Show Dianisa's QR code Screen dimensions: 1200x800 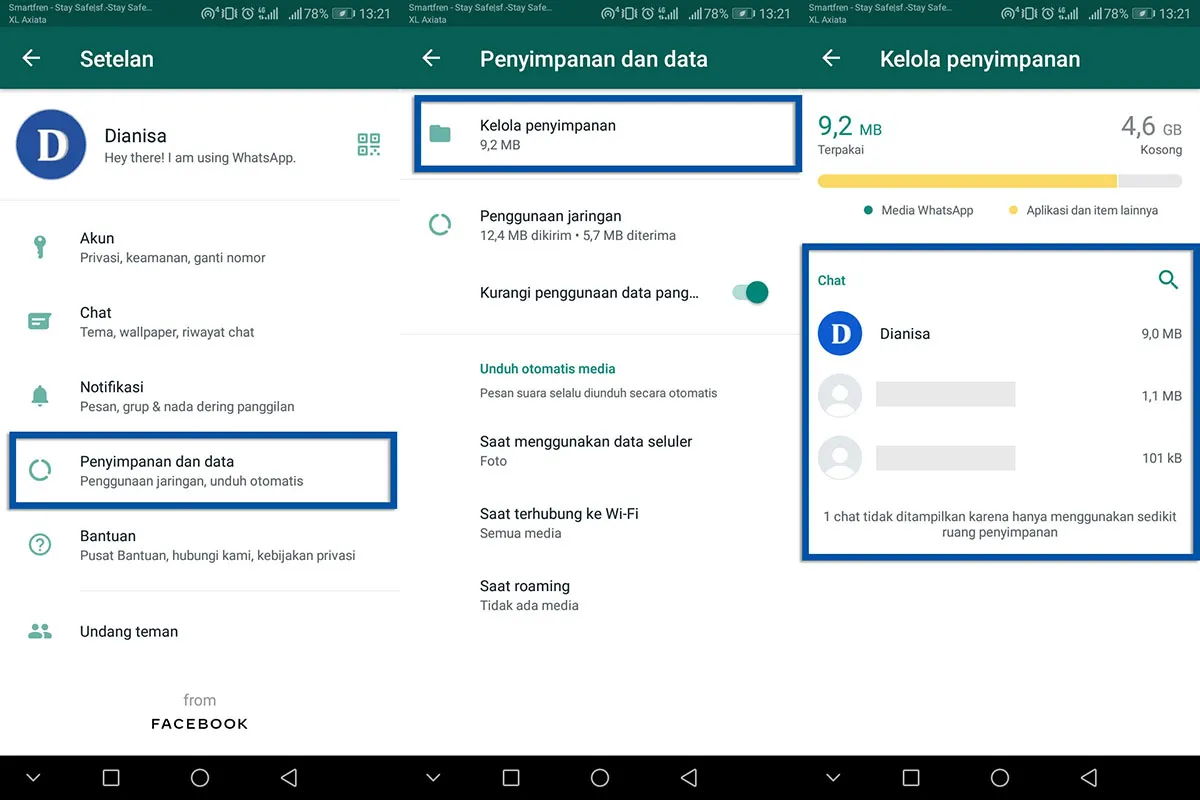tap(369, 144)
